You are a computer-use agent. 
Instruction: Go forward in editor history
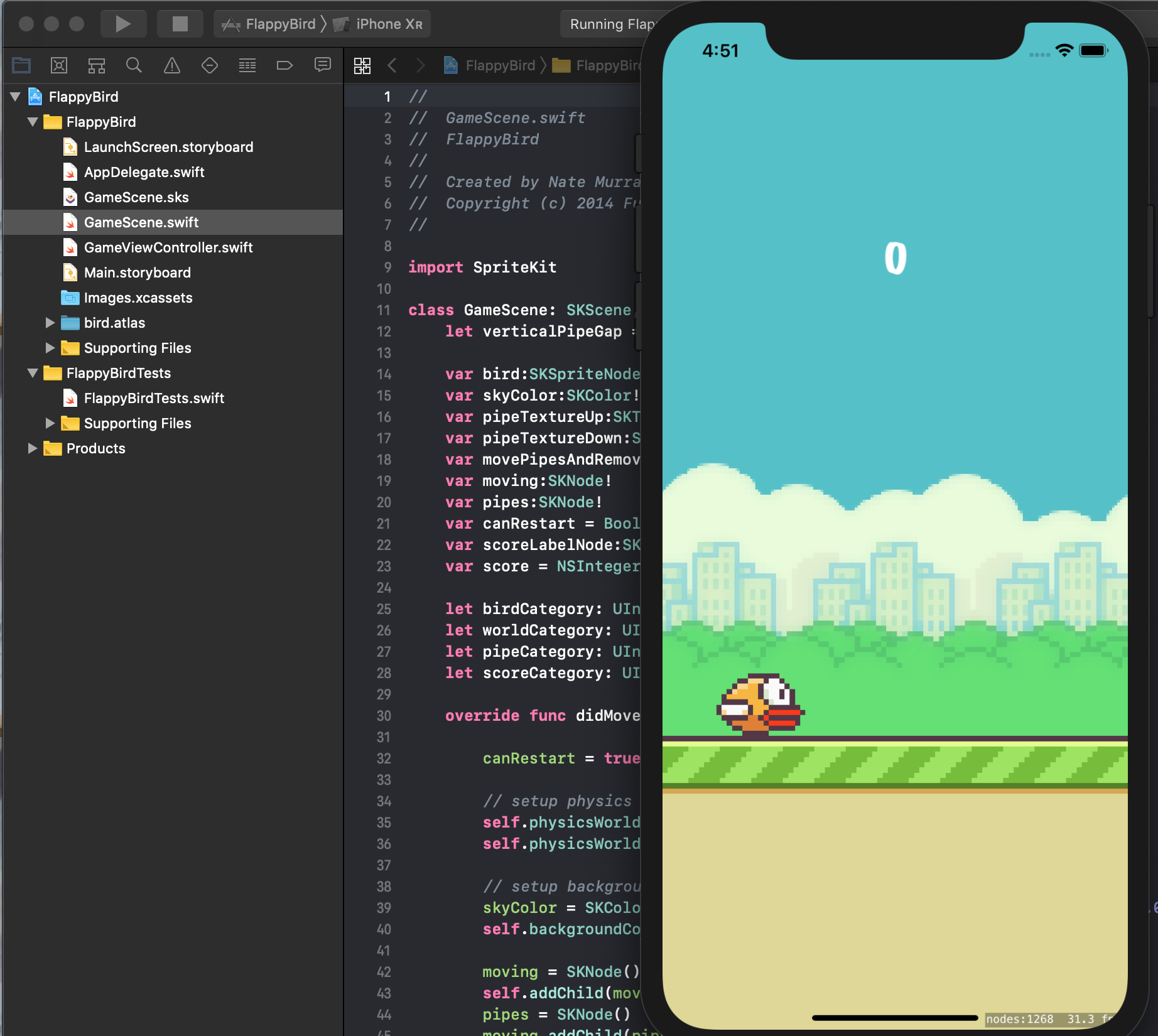(x=421, y=65)
